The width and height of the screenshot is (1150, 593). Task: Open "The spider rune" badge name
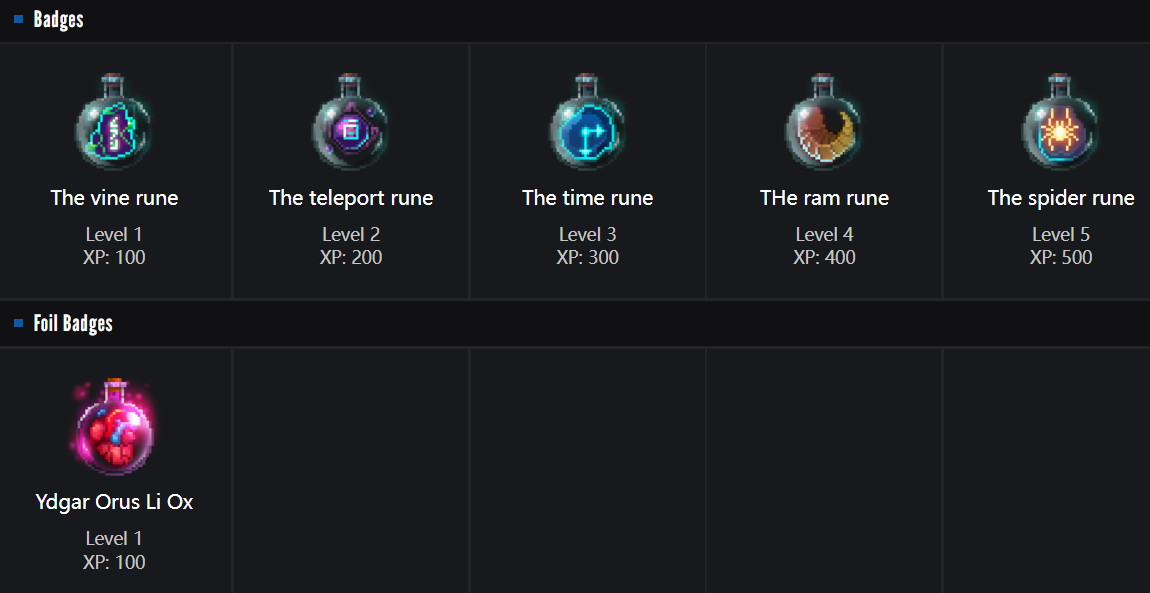pyautogui.click(x=1060, y=198)
